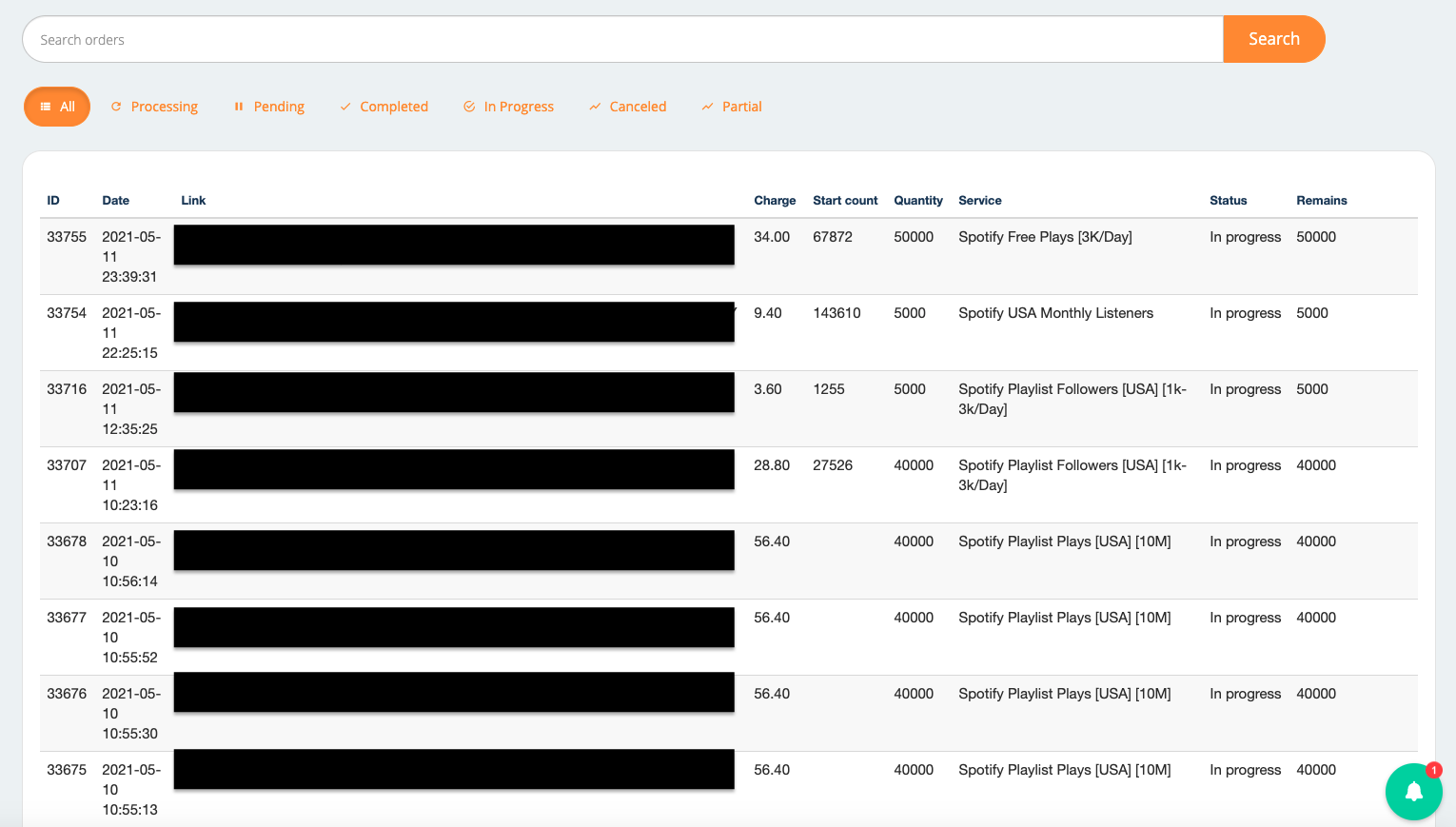Select order ID 33754
This screenshot has height=827, width=1456.
[x=67, y=313]
